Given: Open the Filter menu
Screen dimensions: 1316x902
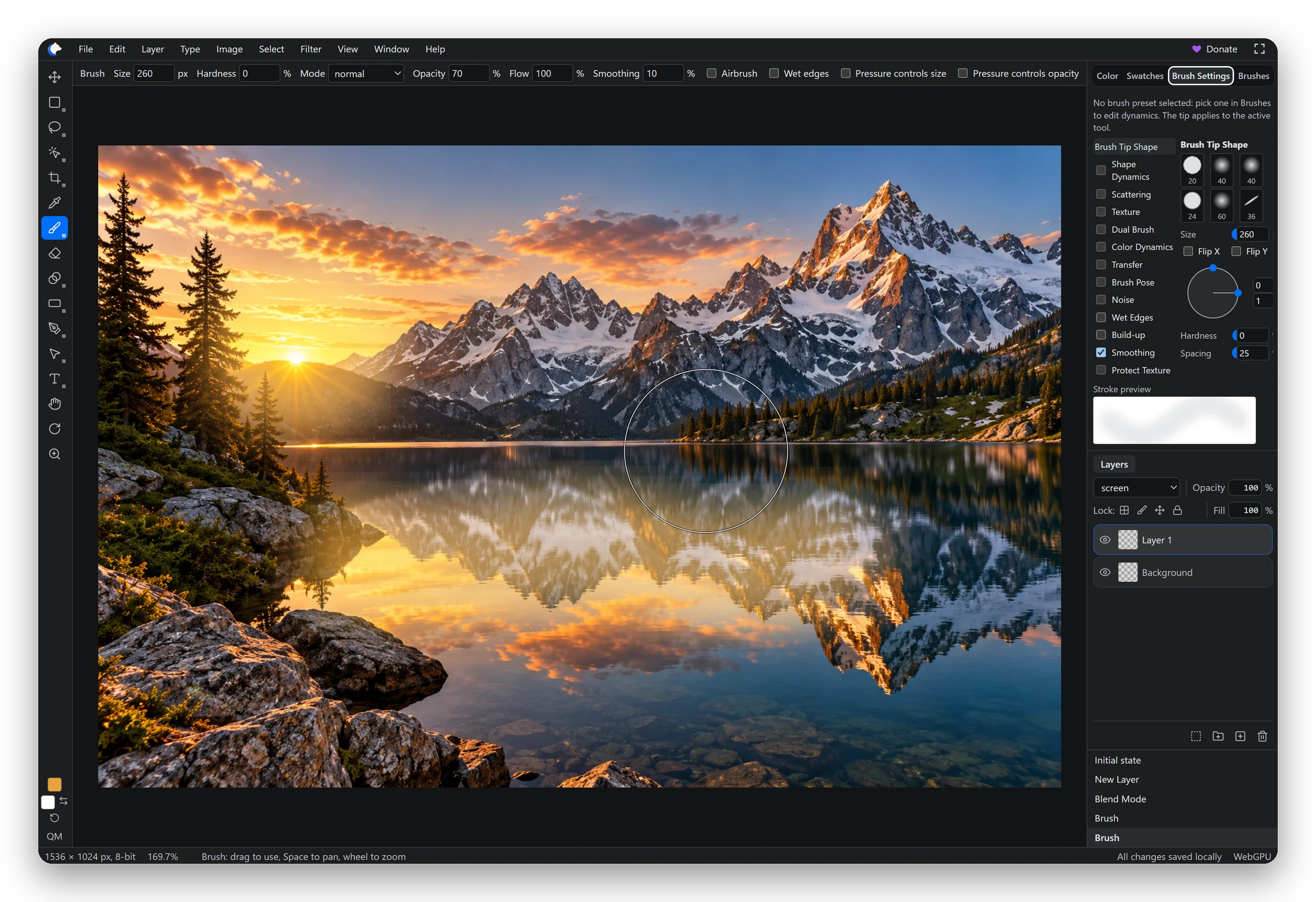Looking at the screenshot, I should 311,49.
